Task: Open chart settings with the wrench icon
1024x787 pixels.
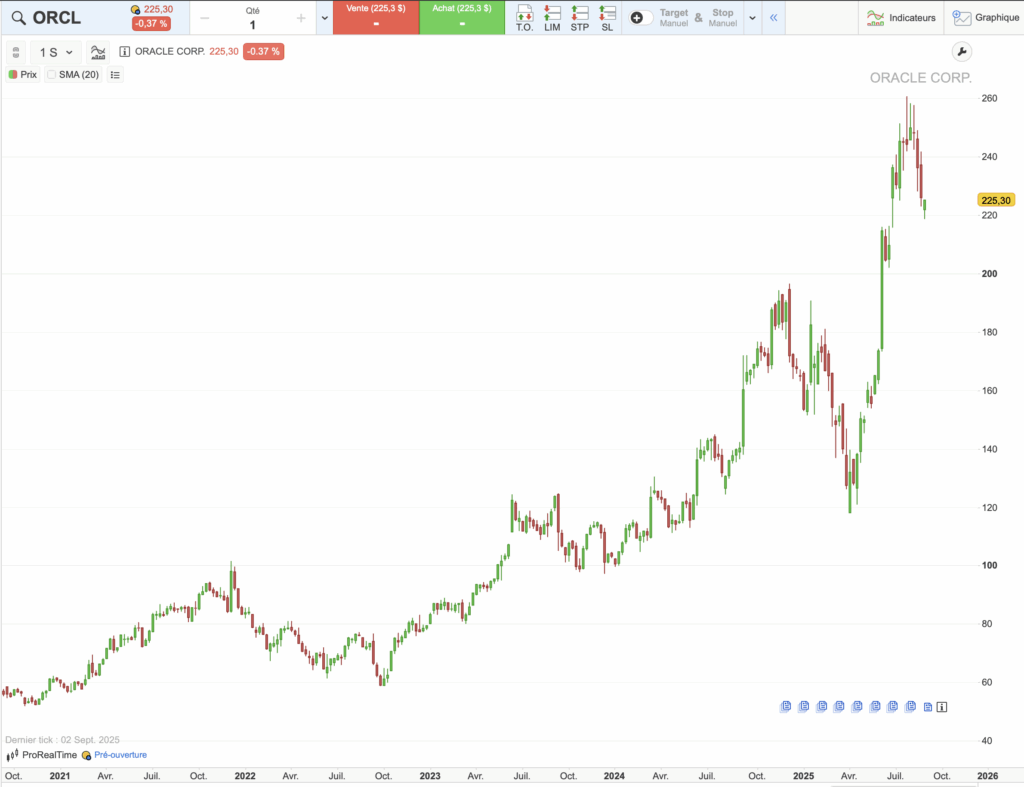Action: [961, 50]
